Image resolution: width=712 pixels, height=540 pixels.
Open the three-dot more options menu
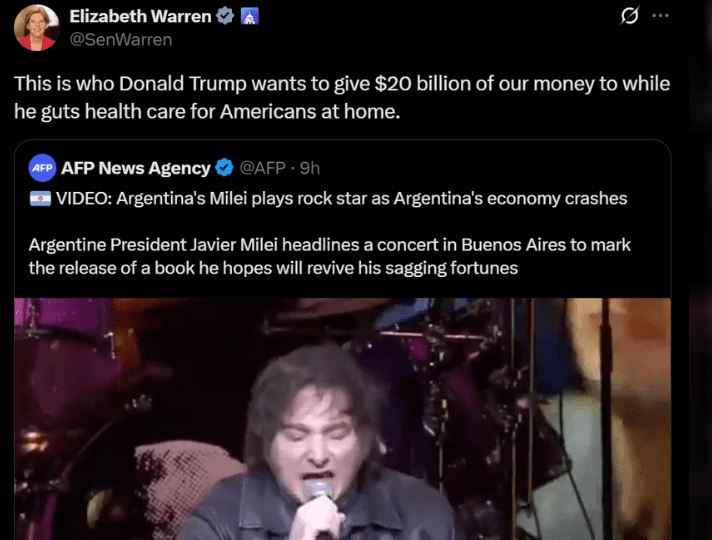point(660,15)
